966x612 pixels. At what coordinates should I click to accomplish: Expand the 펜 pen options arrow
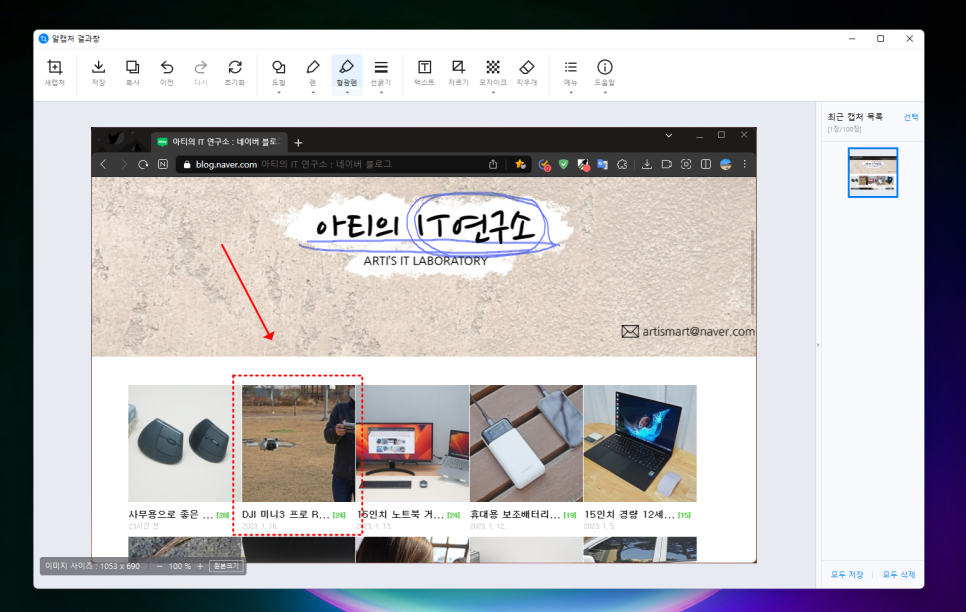click(313, 92)
